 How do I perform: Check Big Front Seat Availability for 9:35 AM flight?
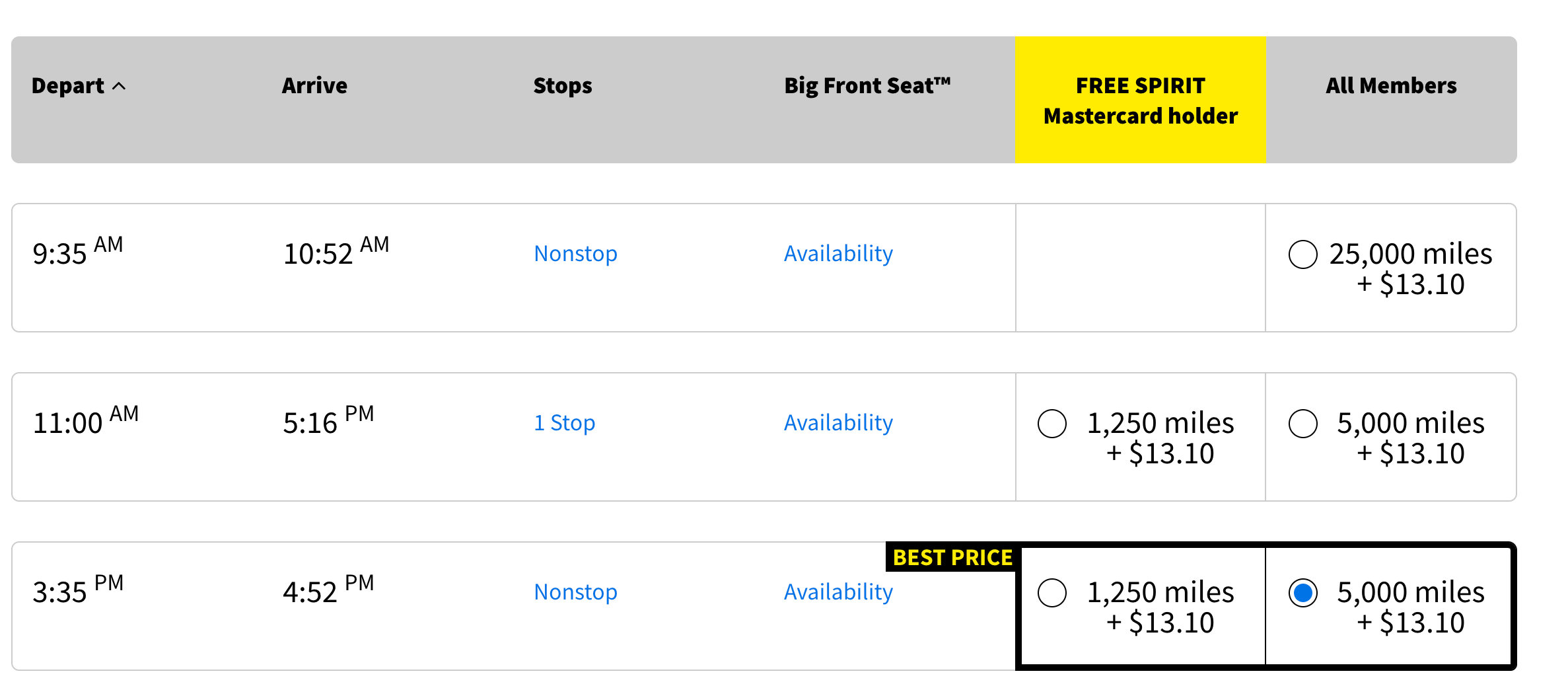[x=838, y=254]
